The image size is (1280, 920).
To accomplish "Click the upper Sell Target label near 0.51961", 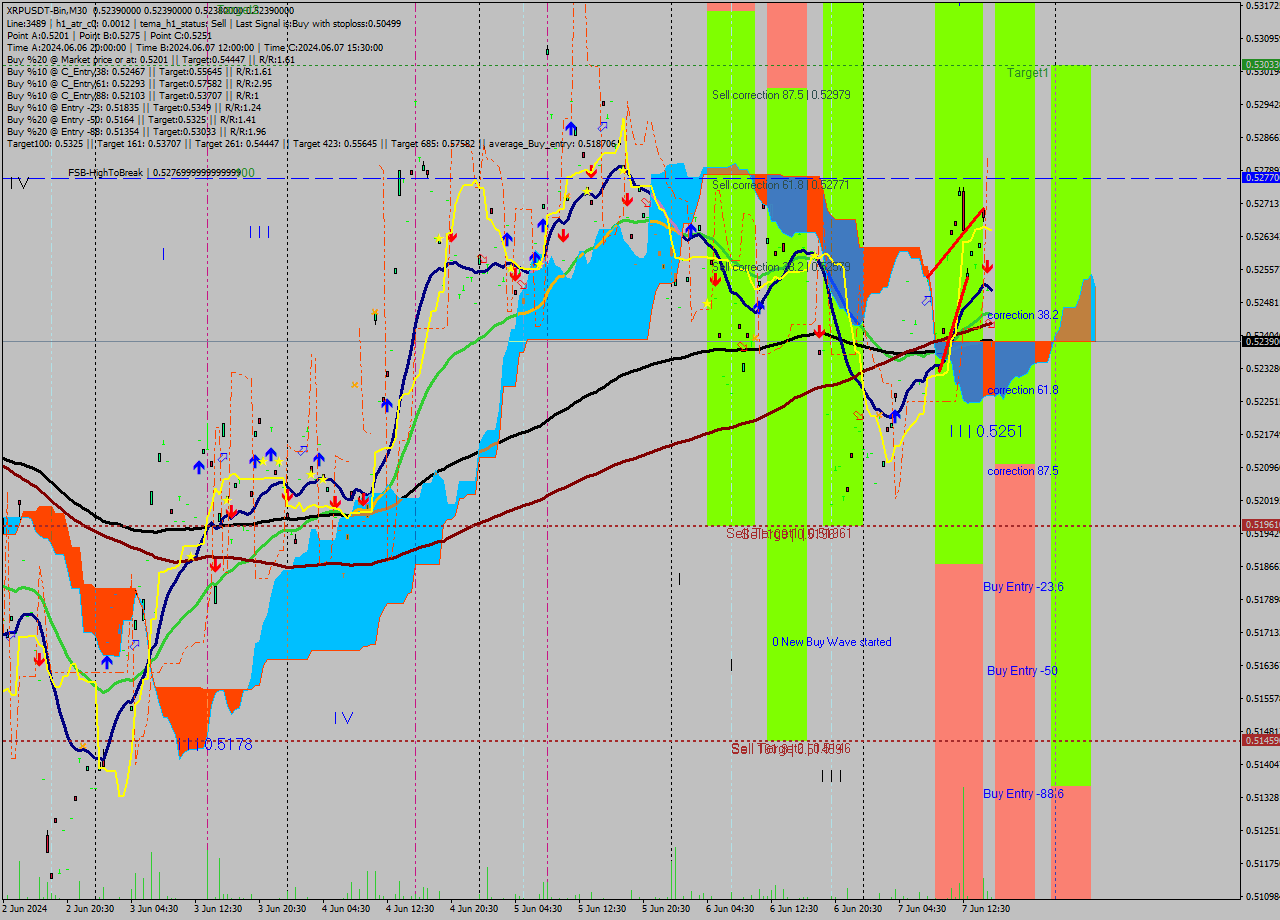I will pos(788,534).
